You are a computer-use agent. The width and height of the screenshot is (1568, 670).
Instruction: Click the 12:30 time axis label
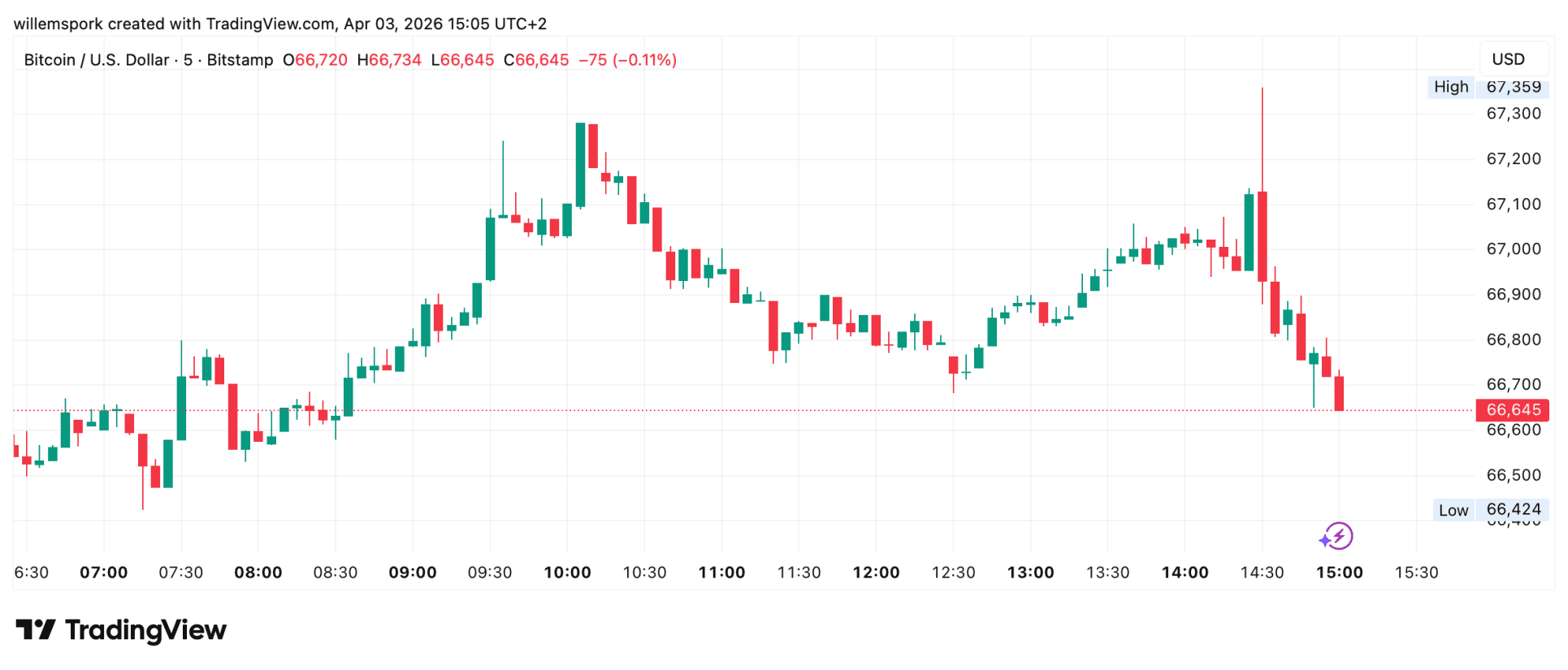pos(953,573)
